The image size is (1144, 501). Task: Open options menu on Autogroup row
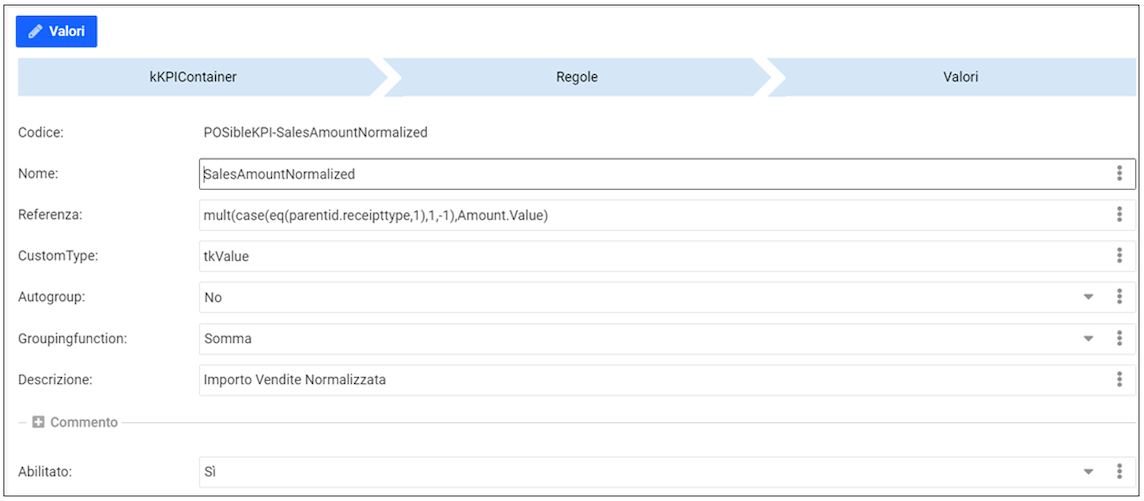(1119, 297)
